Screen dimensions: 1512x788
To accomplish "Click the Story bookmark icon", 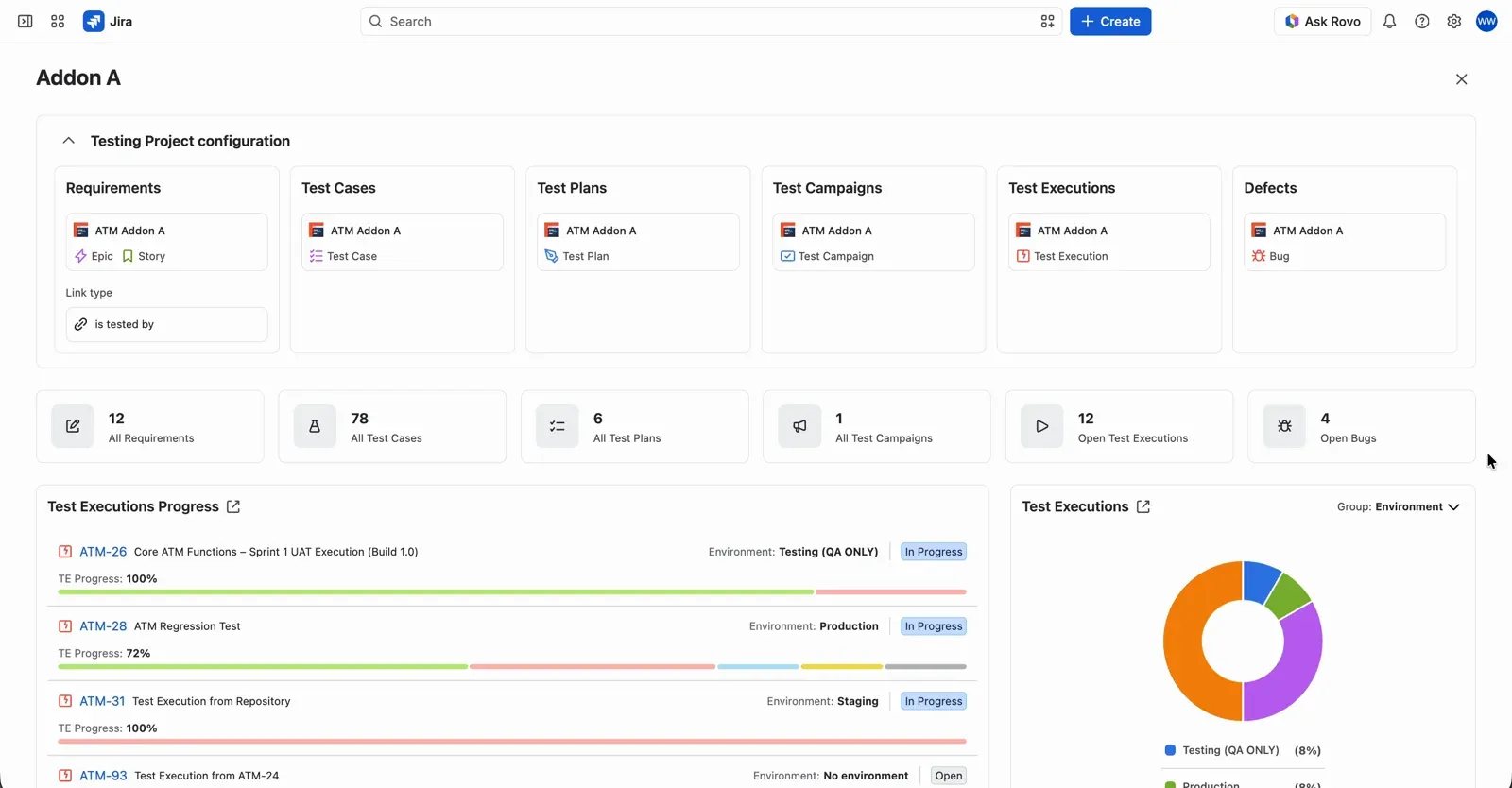I will tap(128, 256).
